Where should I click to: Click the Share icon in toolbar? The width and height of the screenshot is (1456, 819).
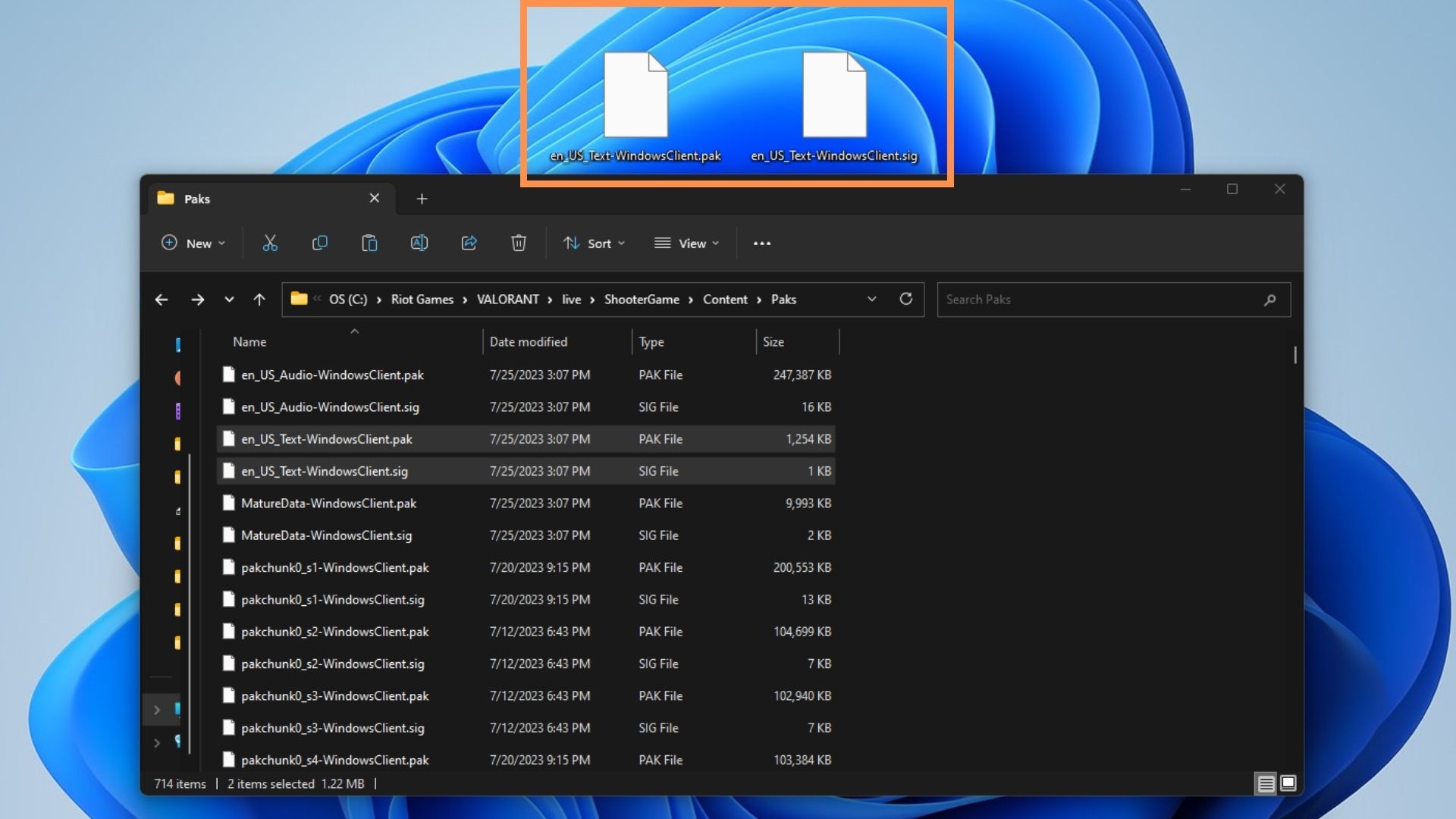(x=469, y=243)
